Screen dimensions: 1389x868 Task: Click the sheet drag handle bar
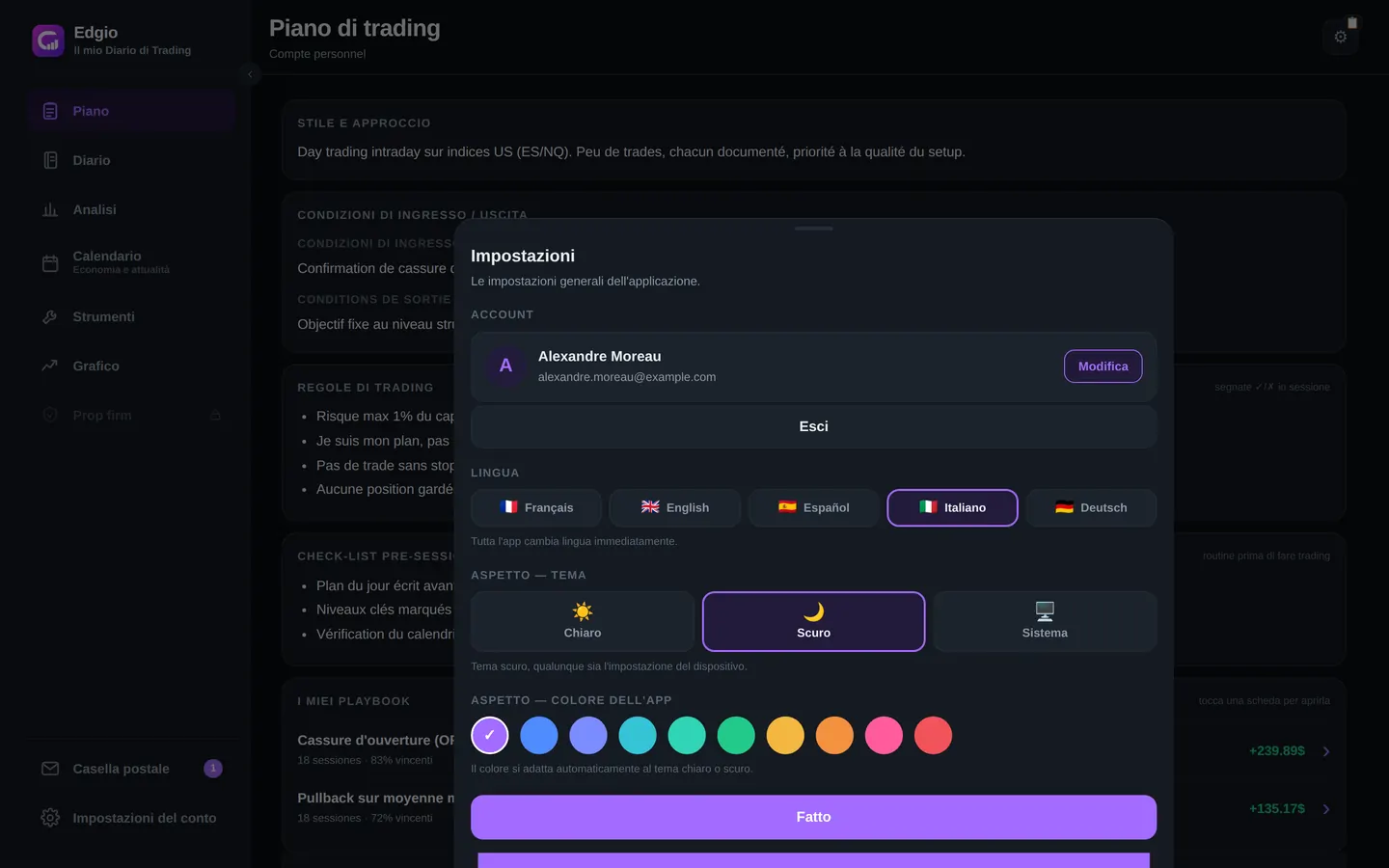813,229
